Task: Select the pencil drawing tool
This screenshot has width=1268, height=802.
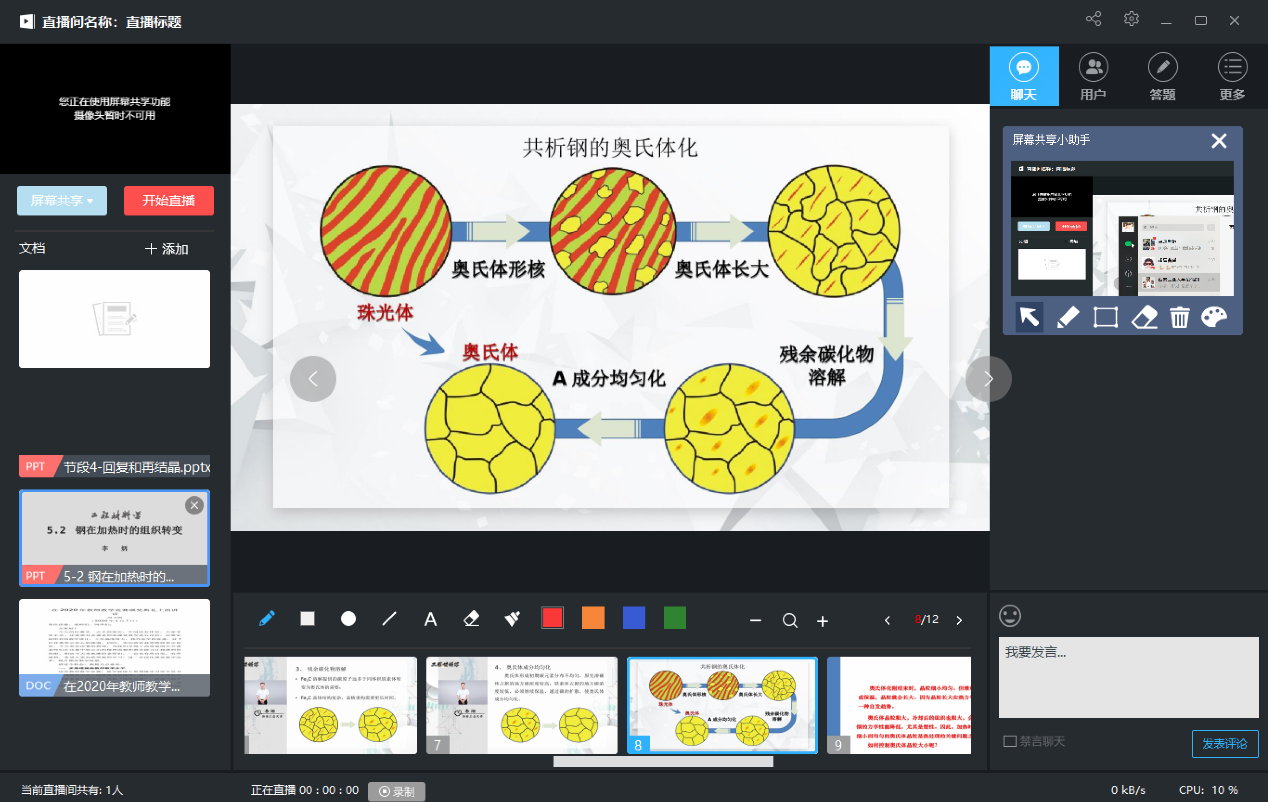Action: pyautogui.click(x=267, y=619)
